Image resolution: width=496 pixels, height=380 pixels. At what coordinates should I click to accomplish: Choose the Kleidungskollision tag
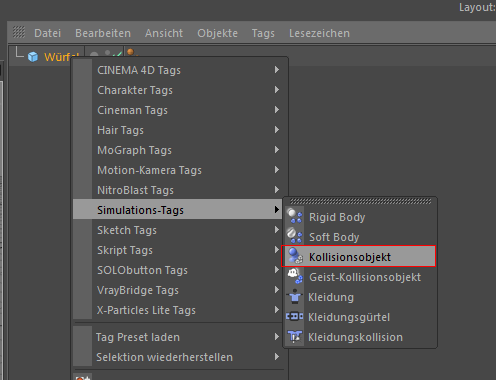coord(360,337)
